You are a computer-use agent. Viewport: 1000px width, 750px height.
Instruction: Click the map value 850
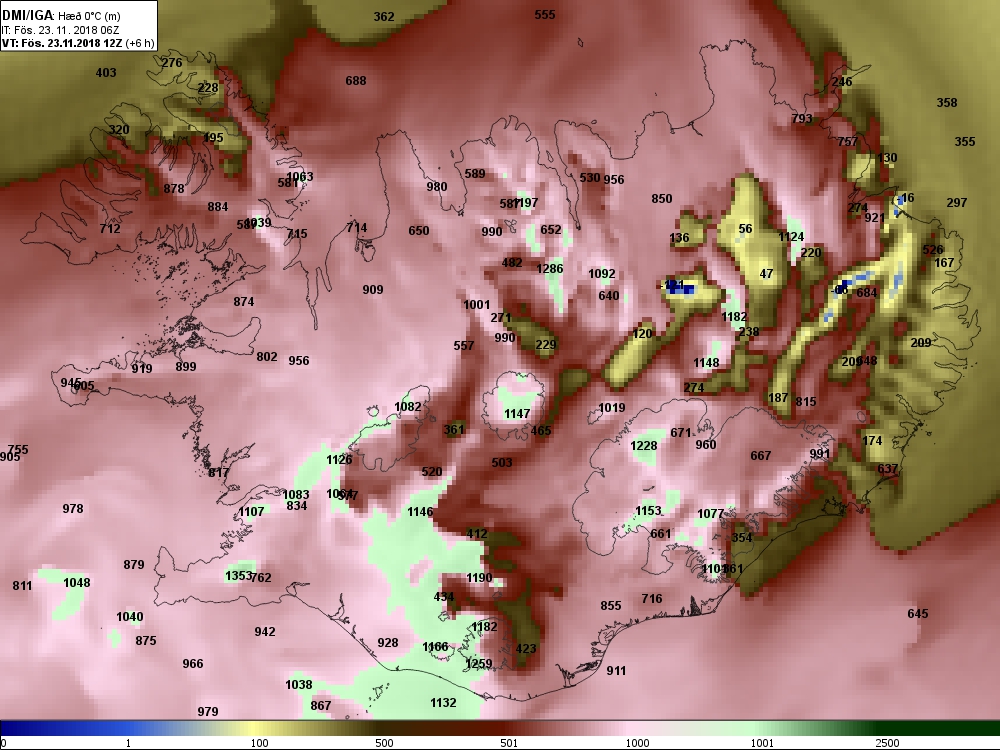click(661, 199)
